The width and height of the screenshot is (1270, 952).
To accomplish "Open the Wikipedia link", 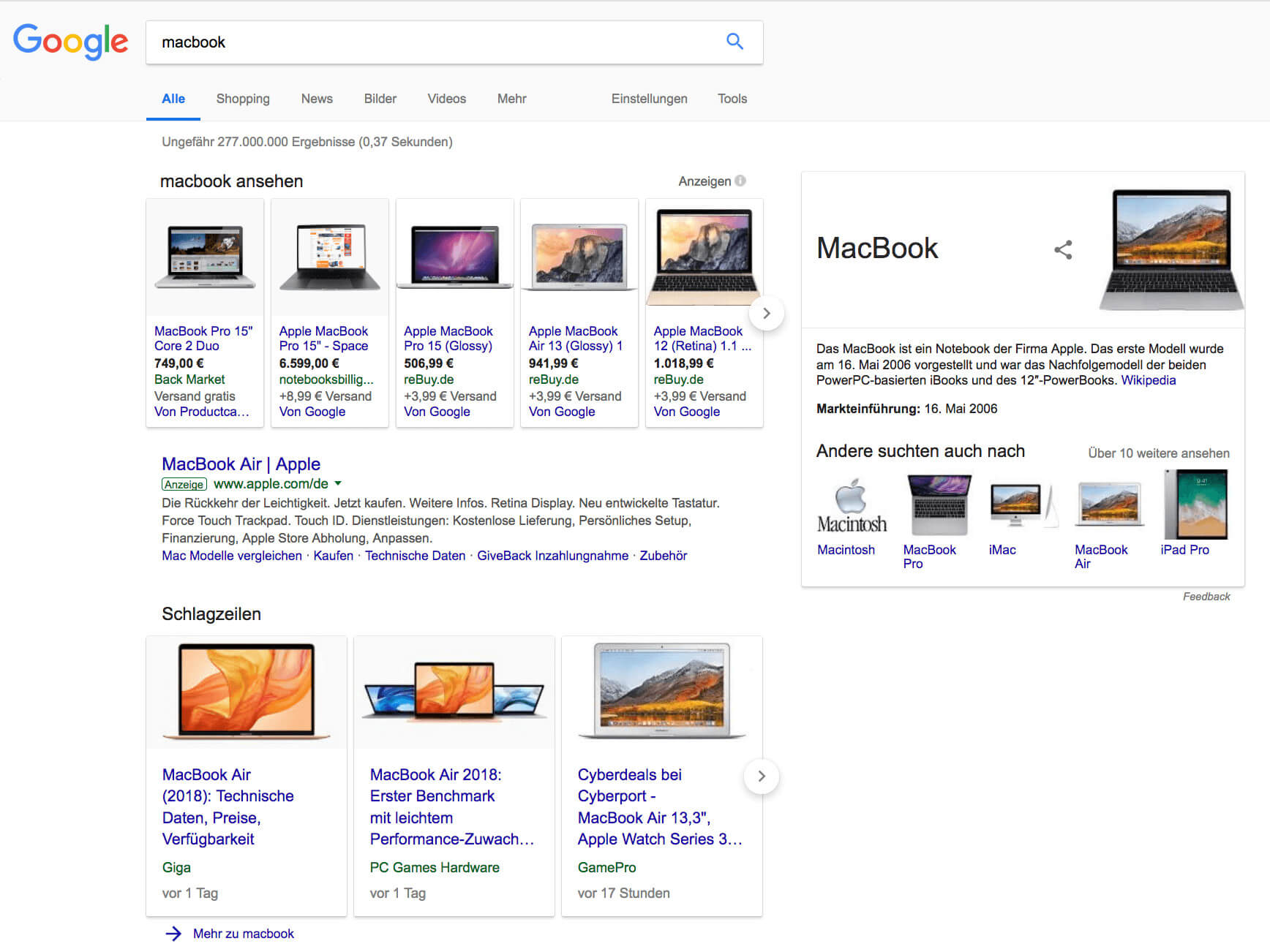I will coord(1149,380).
